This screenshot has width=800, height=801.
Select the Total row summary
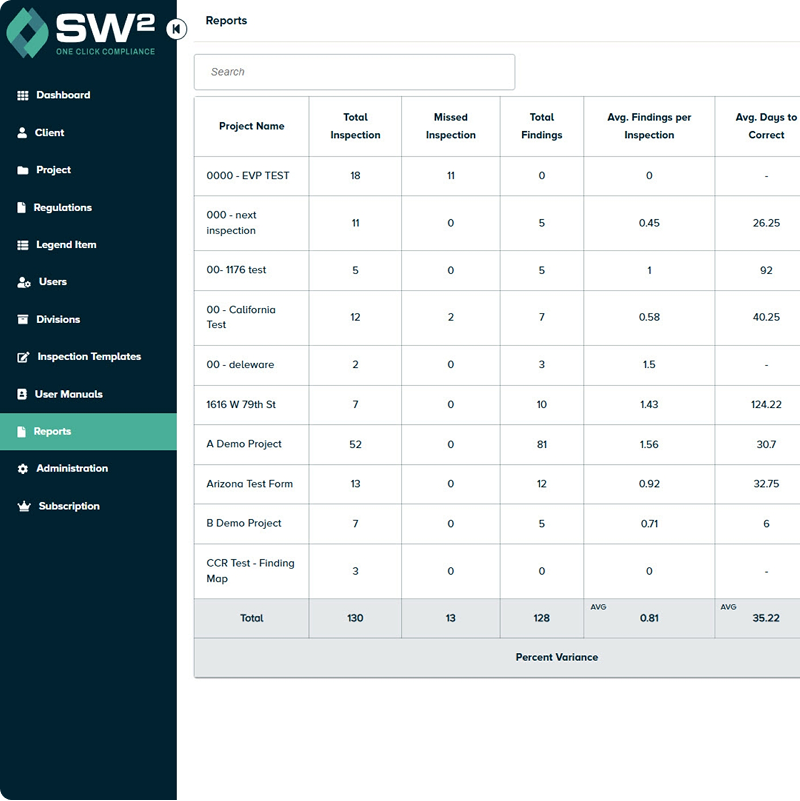pyautogui.click(x=251, y=618)
